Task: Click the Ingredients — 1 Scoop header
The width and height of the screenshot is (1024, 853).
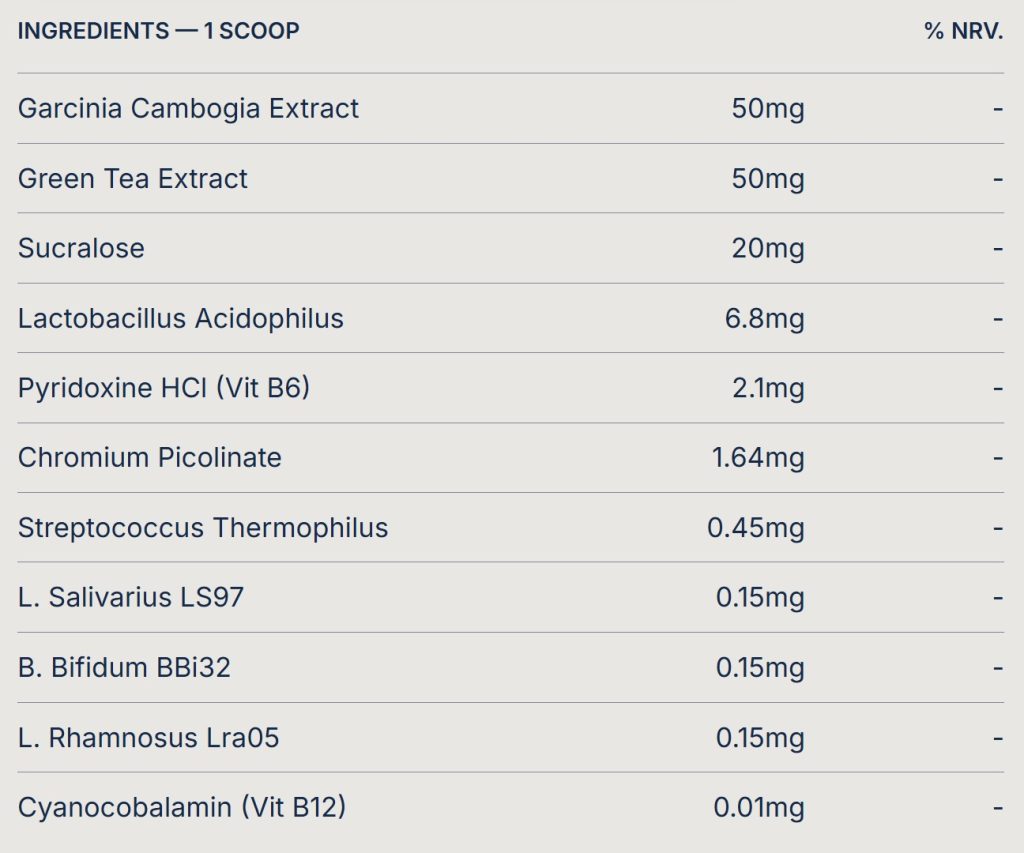Action: 159,31
